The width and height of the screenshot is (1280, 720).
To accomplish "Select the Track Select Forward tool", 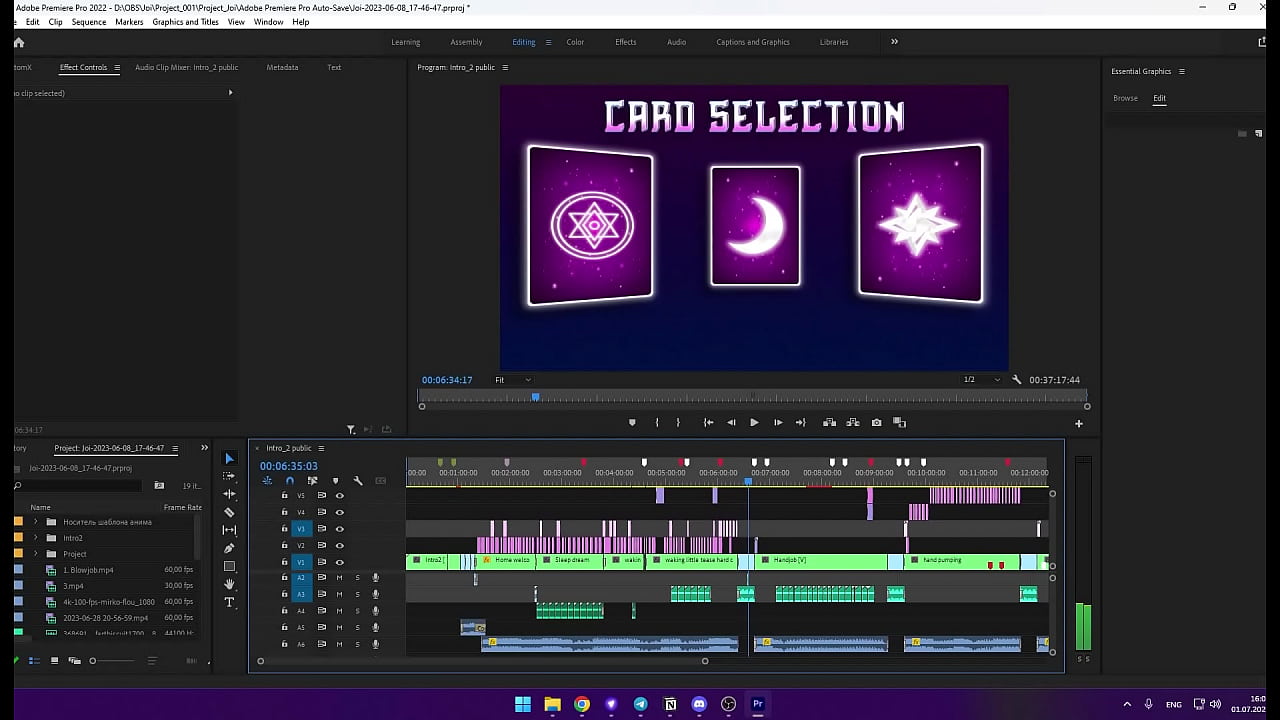I will point(229,476).
